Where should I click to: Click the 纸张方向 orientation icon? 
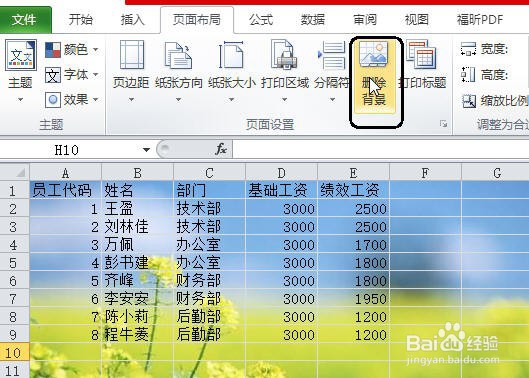pos(178,55)
